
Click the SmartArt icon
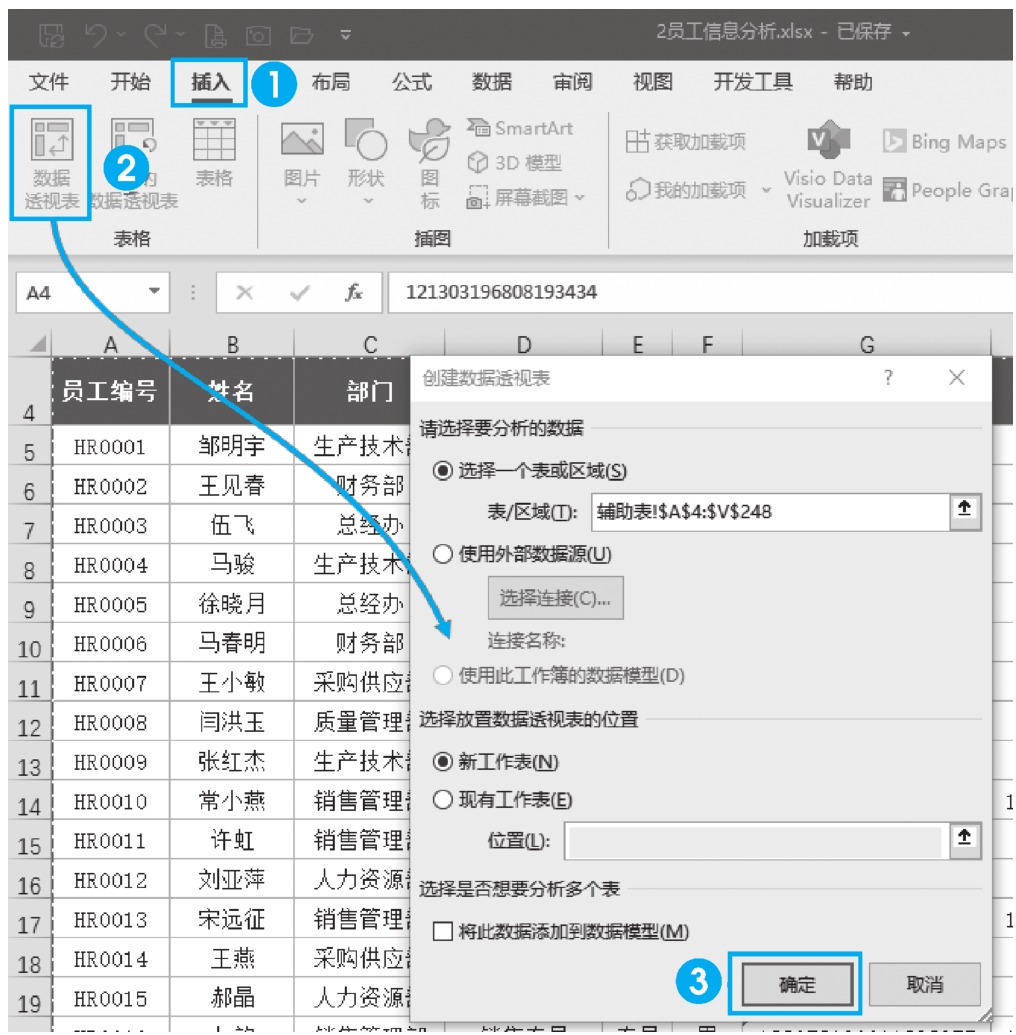478,127
